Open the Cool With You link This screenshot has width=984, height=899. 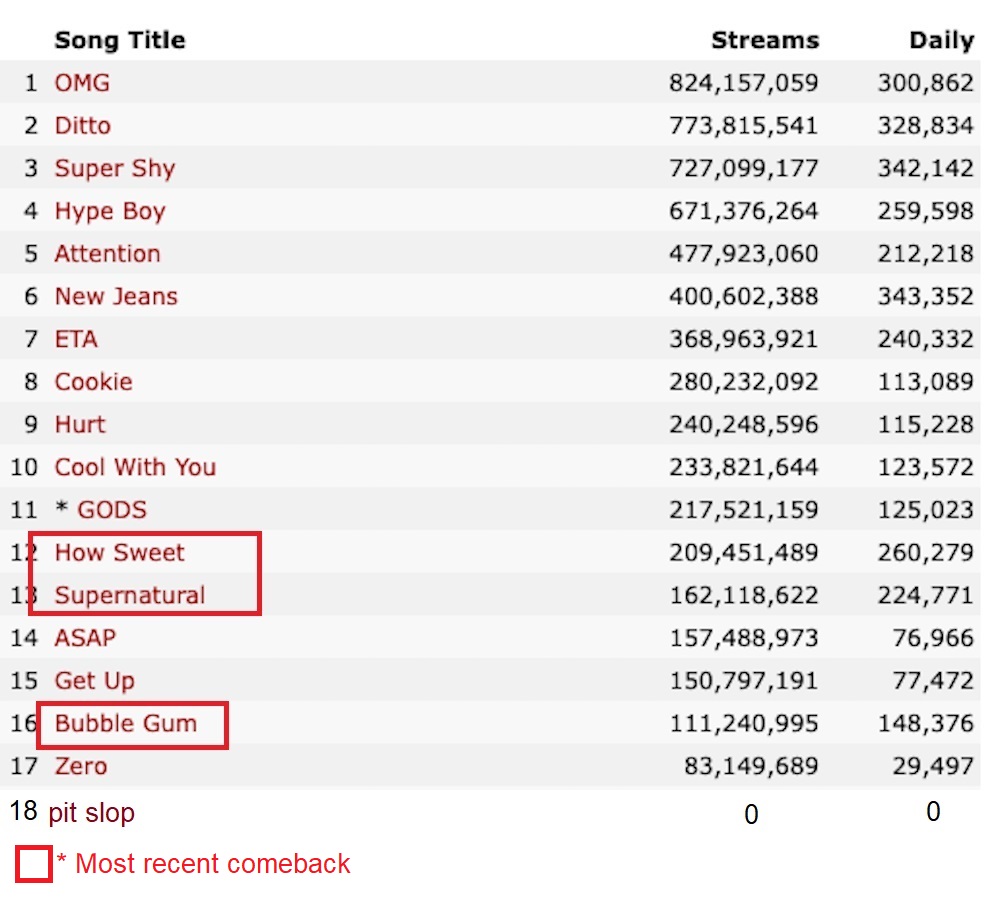point(135,467)
